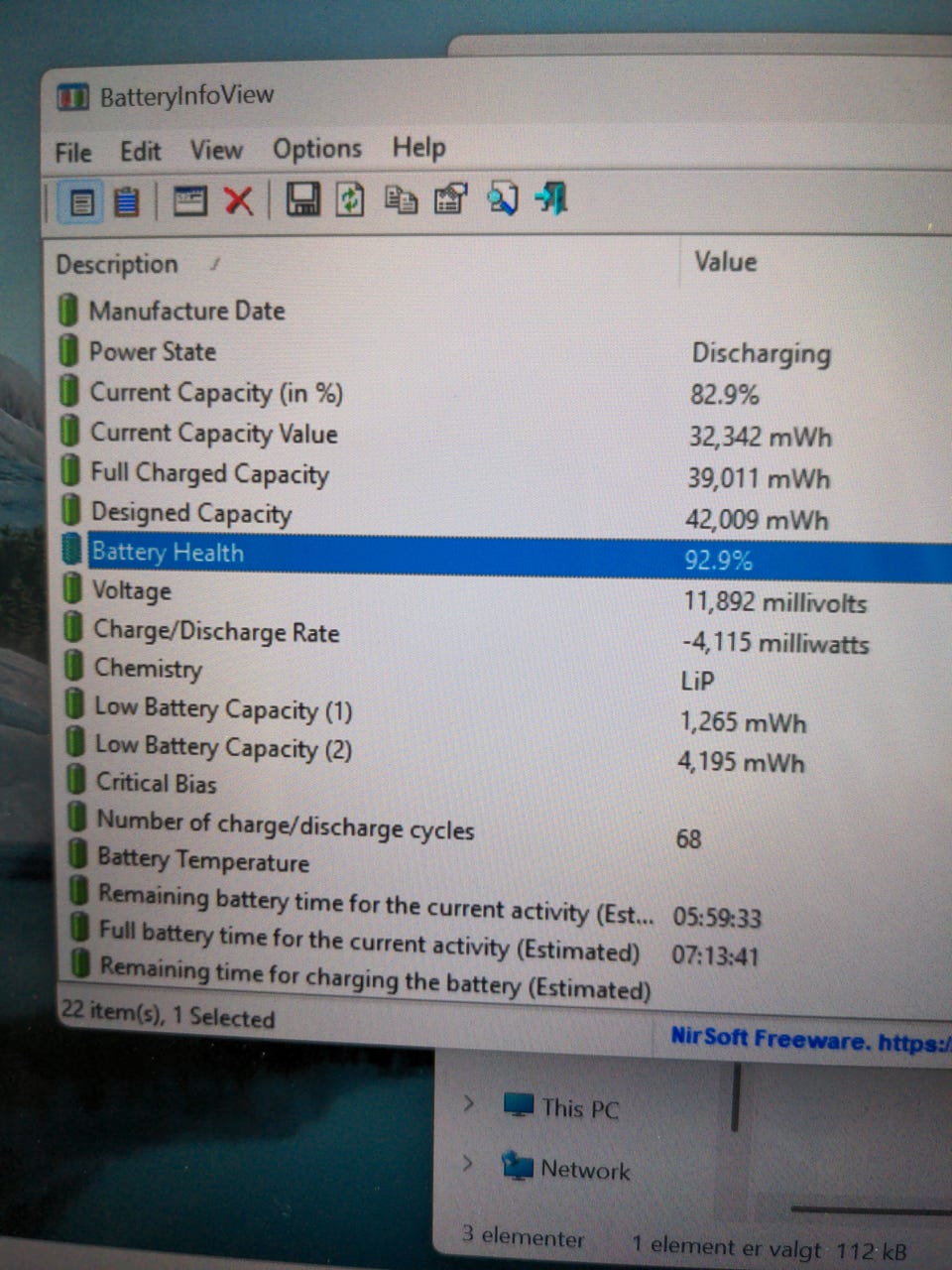Click the 39,011 mWh value
This screenshot has height=1270, width=952.
759,478
